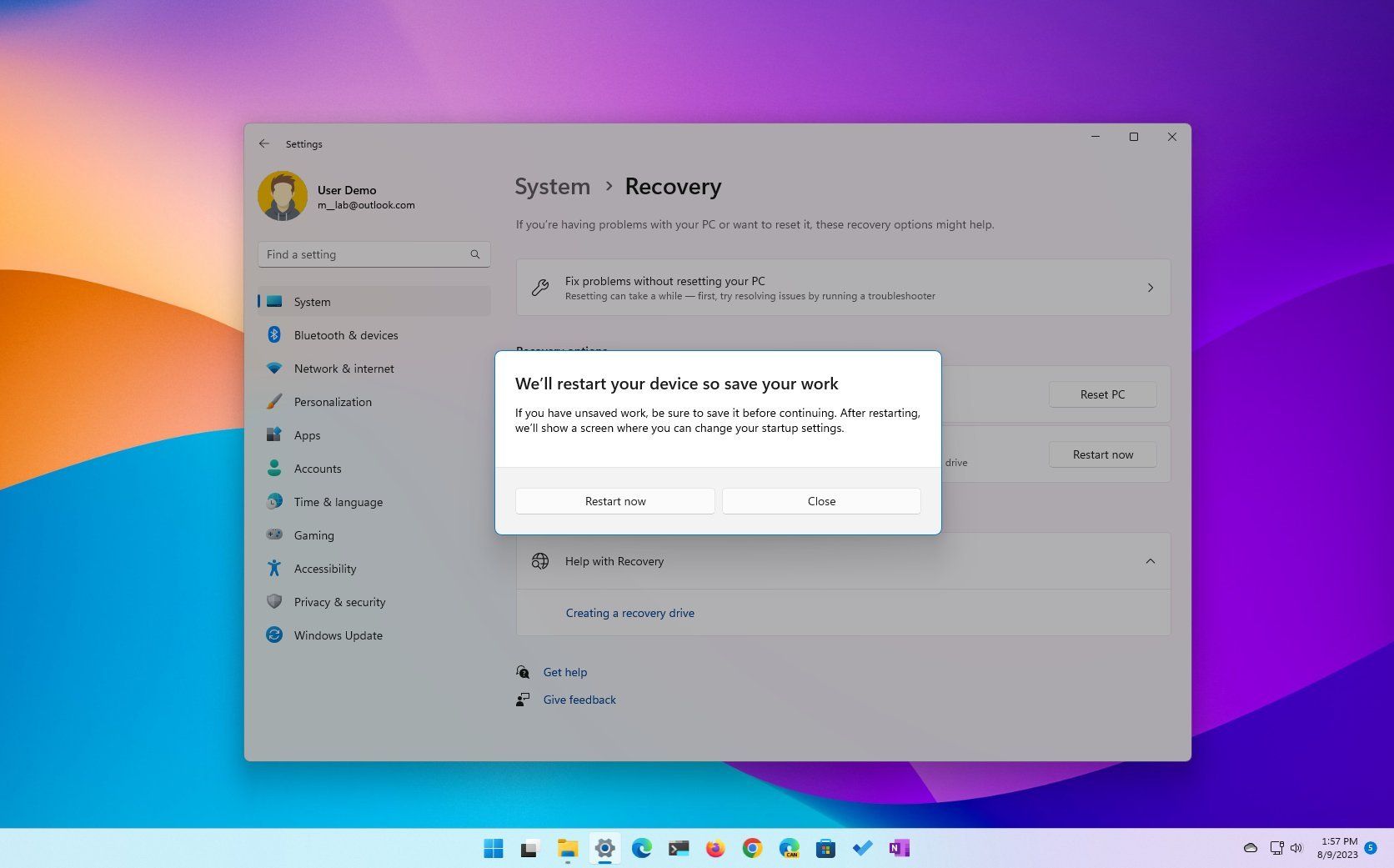This screenshot has width=1394, height=868.
Task: Launch Firefox from the taskbar
Action: [715, 848]
